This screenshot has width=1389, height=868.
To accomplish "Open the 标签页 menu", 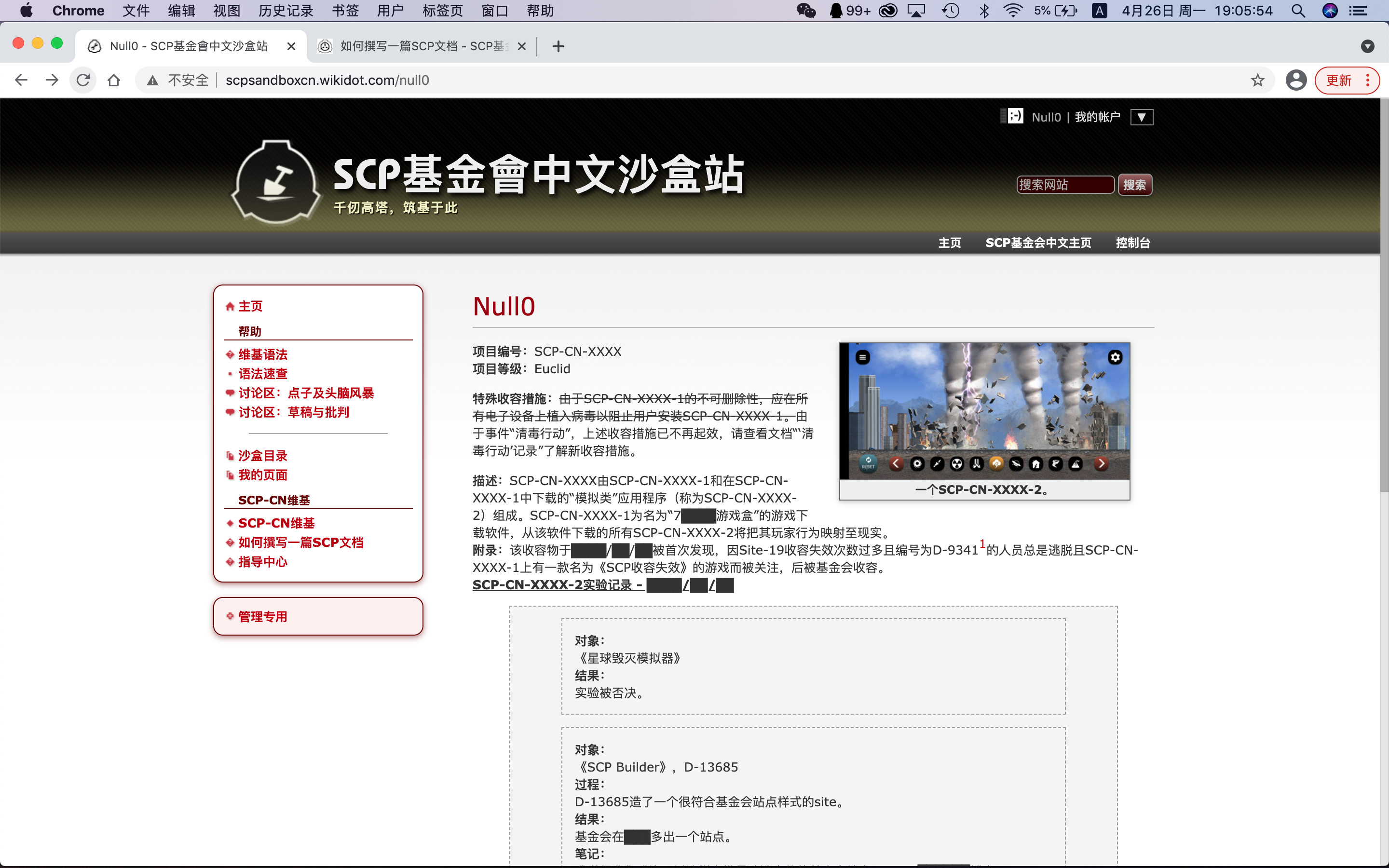I will click(443, 10).
